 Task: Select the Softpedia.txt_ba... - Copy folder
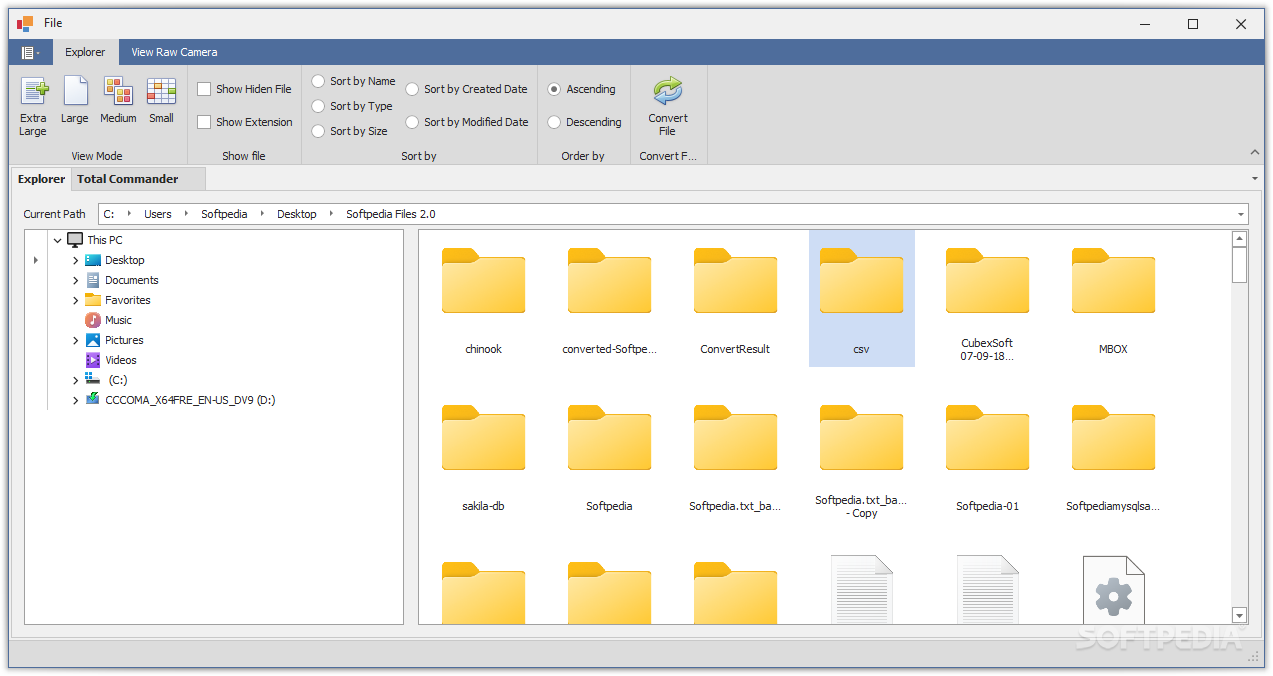(x=861, y=457)
